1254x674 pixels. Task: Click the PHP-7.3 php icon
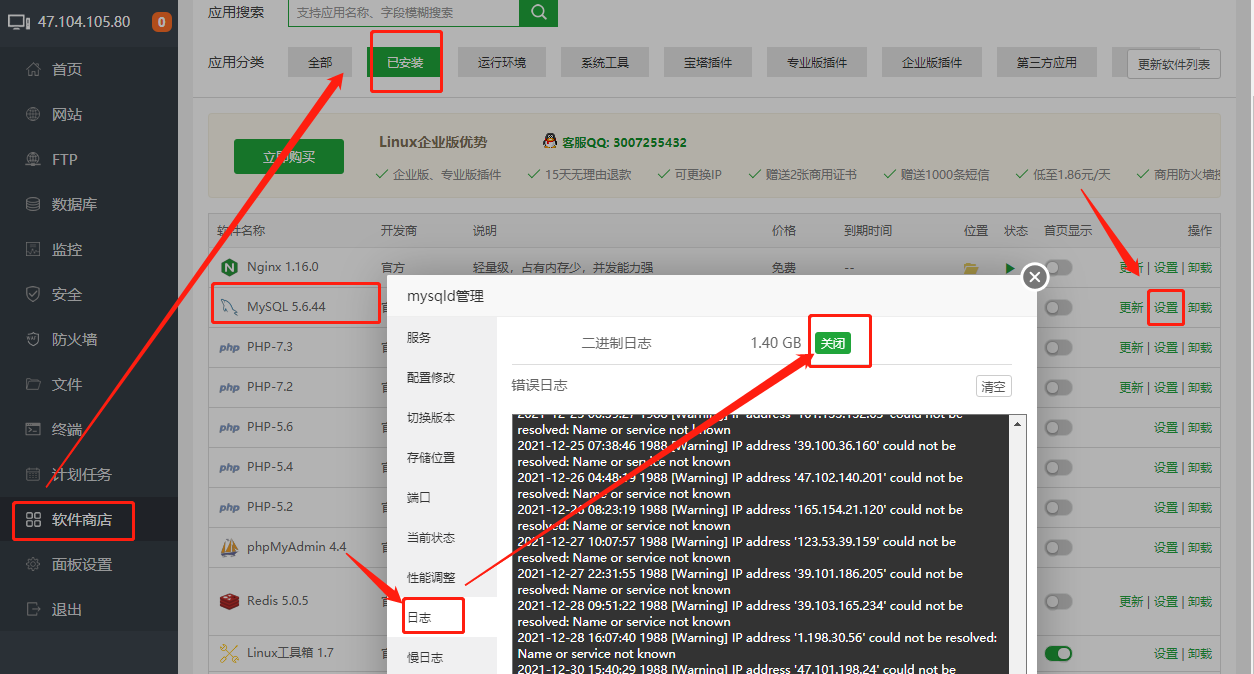coord(229,347)
